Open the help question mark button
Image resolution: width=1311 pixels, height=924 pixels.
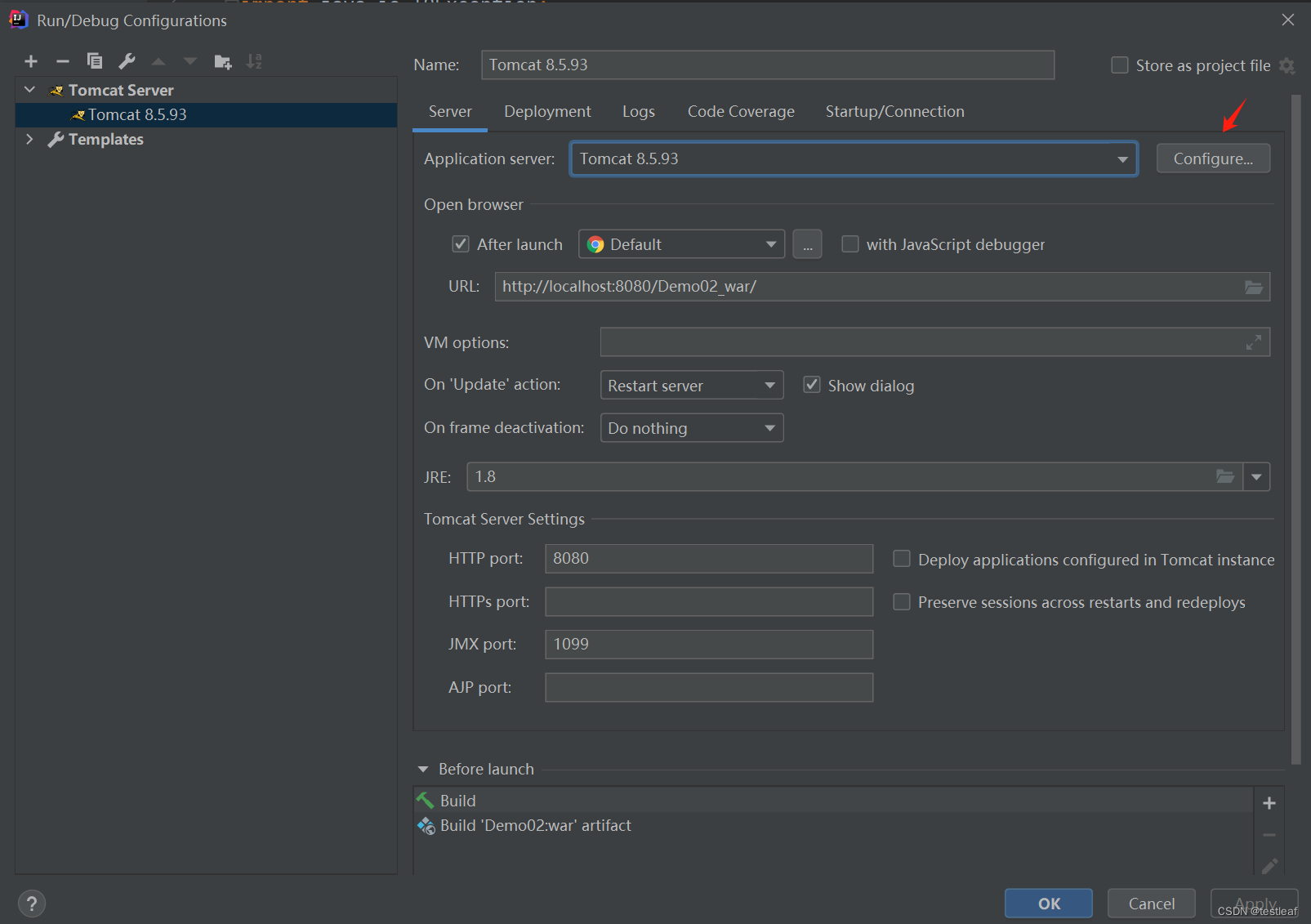point(32,904)
